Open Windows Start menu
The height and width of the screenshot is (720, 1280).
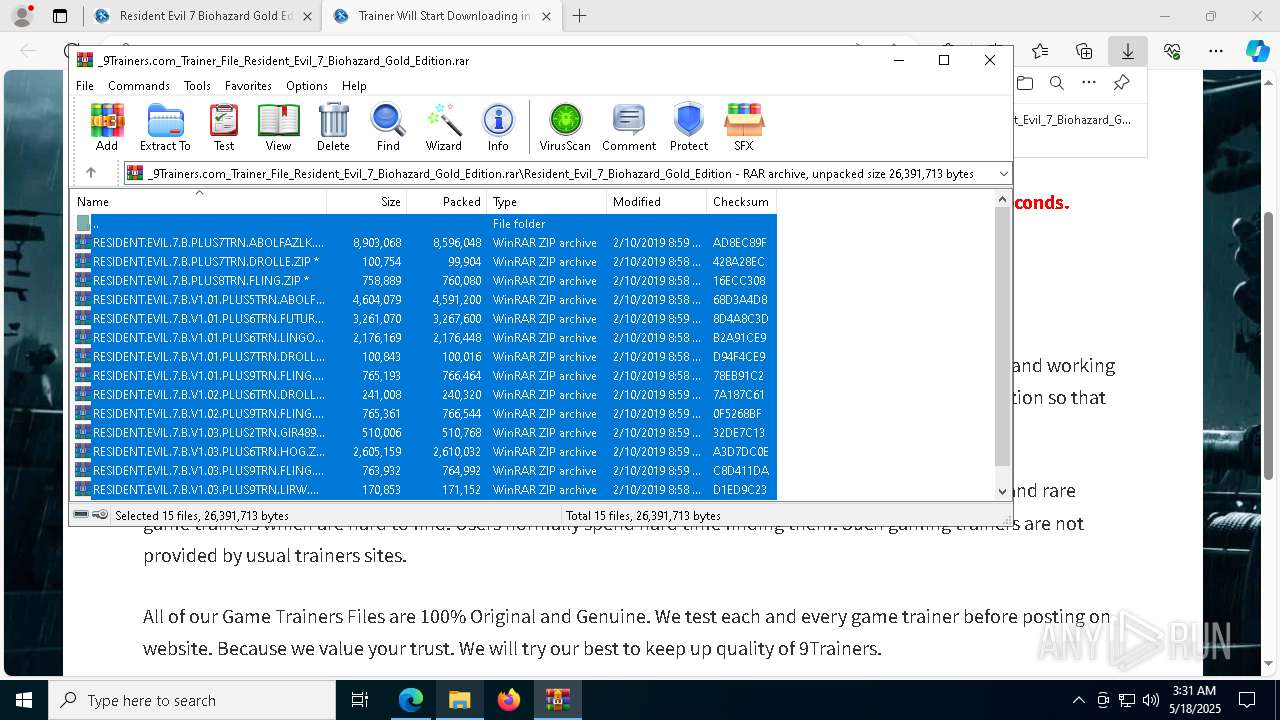pyautogui.click(x=24, y=700)
